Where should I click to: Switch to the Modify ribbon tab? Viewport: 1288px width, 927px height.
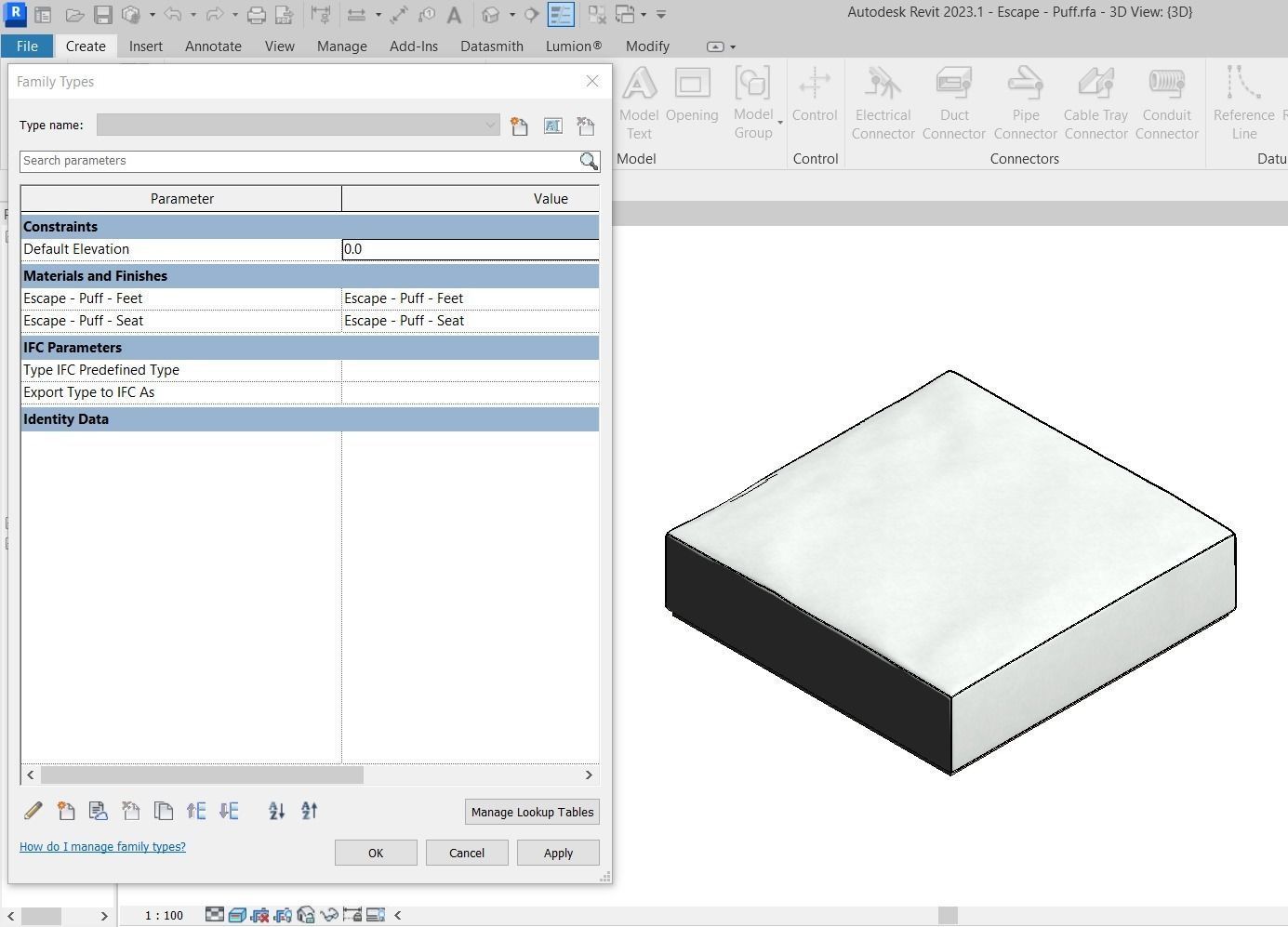coord(647,46)
